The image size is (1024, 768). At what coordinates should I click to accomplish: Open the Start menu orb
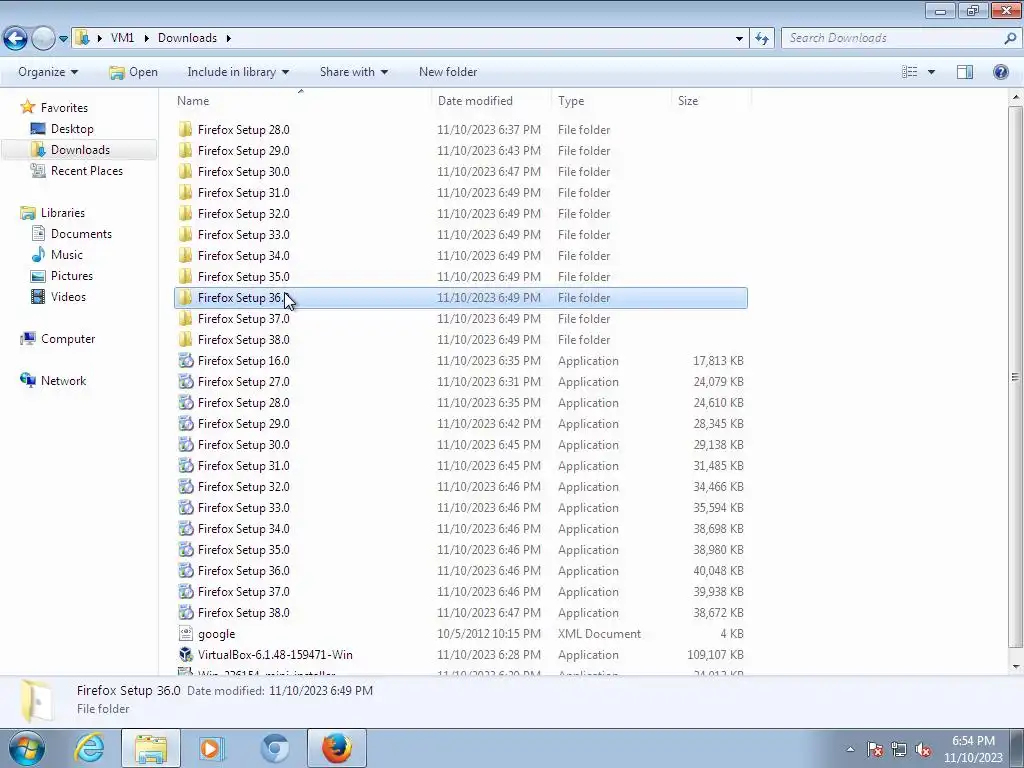click(27, 748)
